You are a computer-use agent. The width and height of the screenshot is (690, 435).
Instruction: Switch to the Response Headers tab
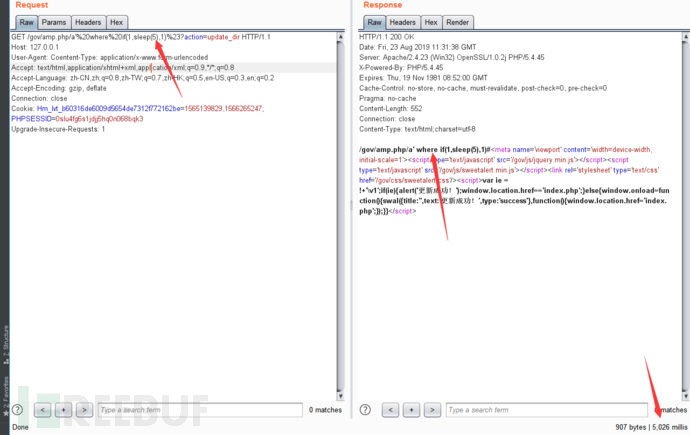point(403,22)
